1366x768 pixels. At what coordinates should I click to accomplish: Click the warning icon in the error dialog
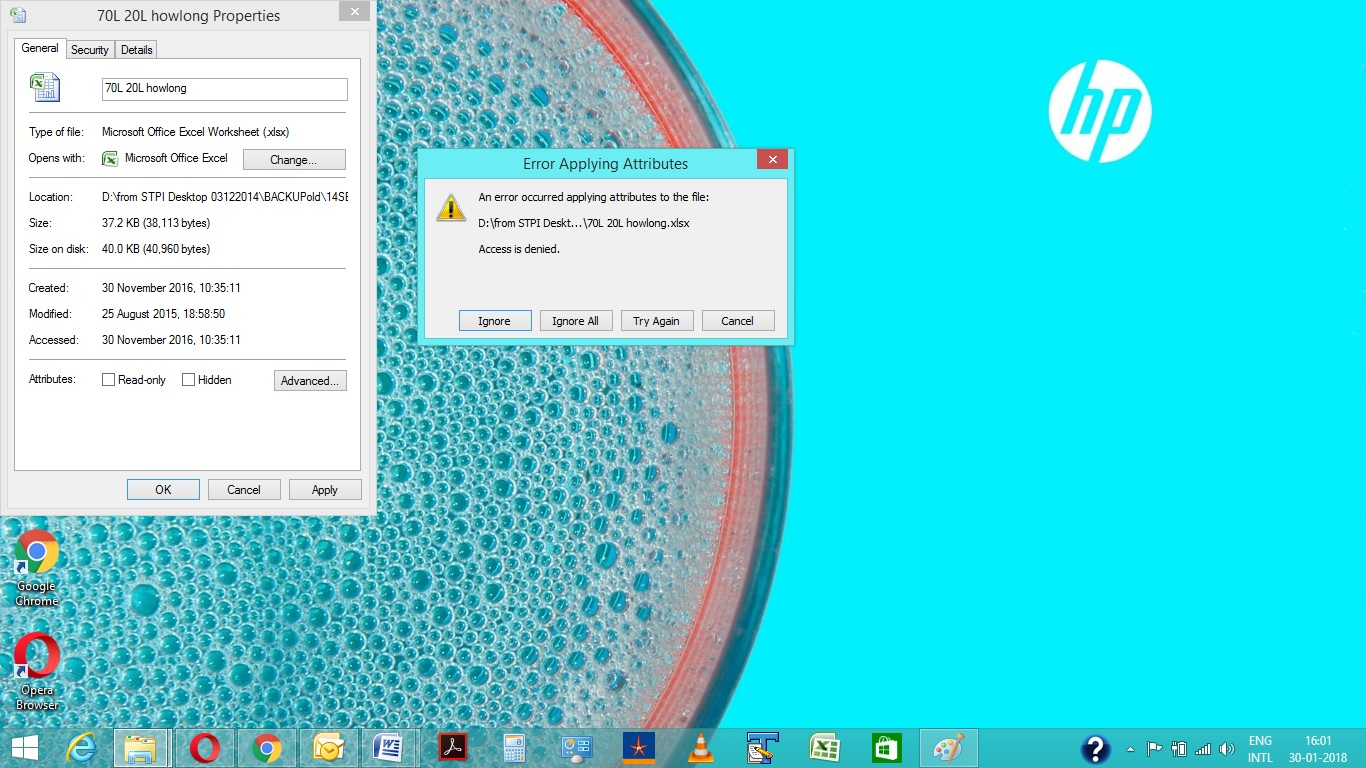pos(452,207)
